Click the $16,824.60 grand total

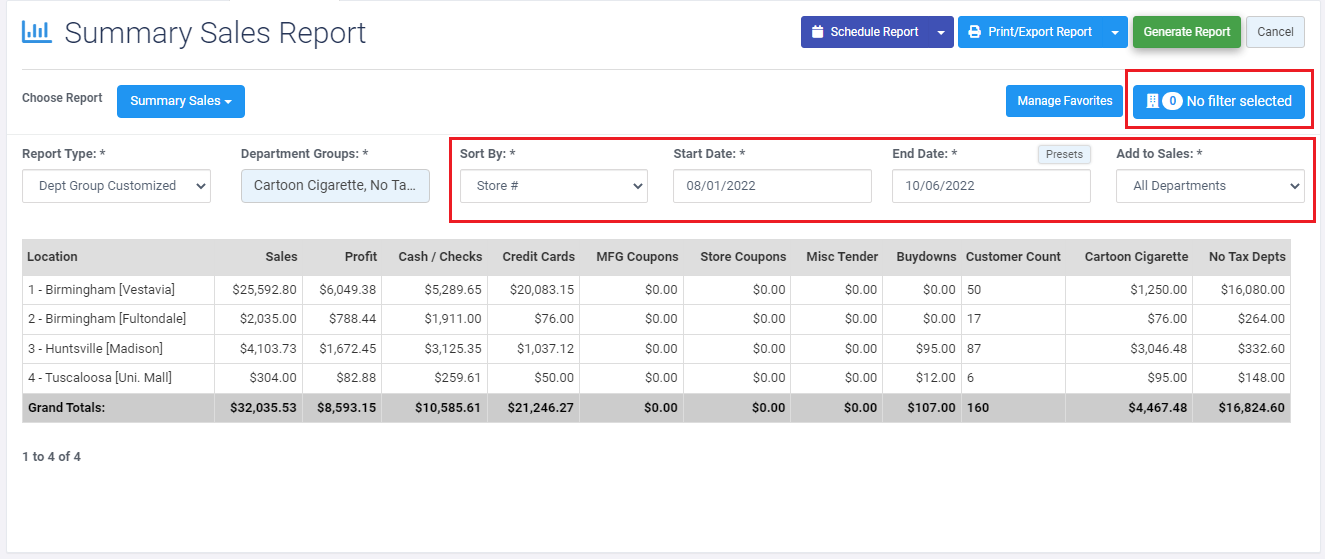pos(1252,408)
